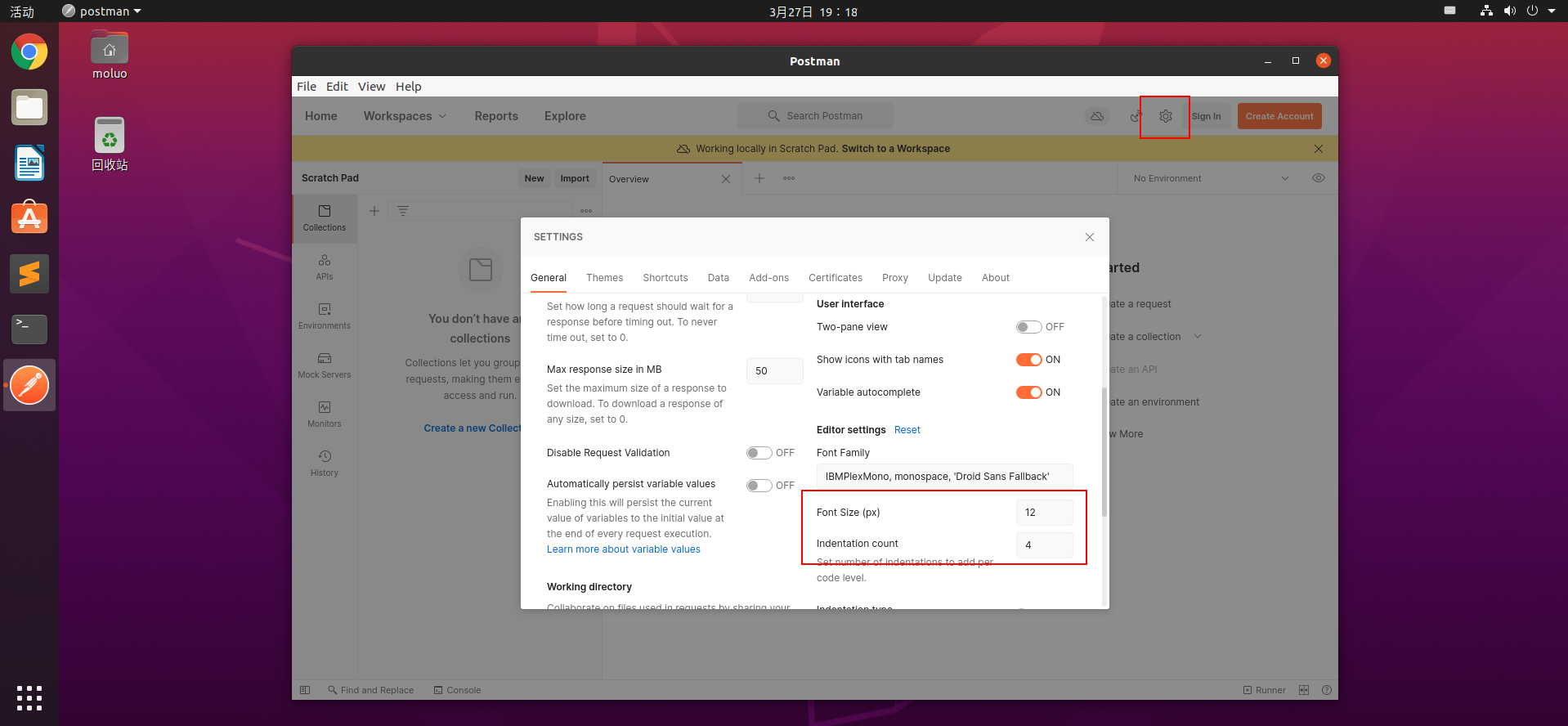Open Google Chrome from the dock
The image size is (1568, 726).
(29, 52)
